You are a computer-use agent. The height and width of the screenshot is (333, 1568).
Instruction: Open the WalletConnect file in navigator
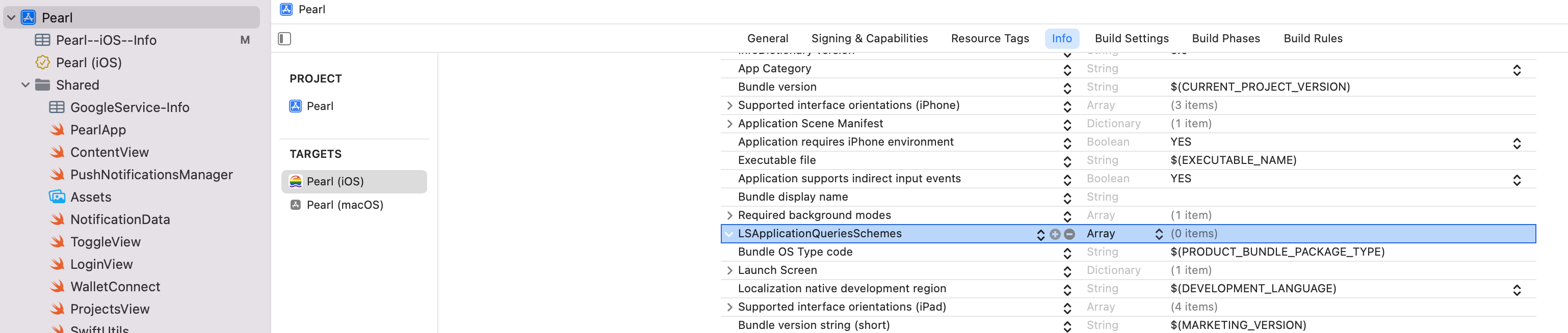(115, 286)
